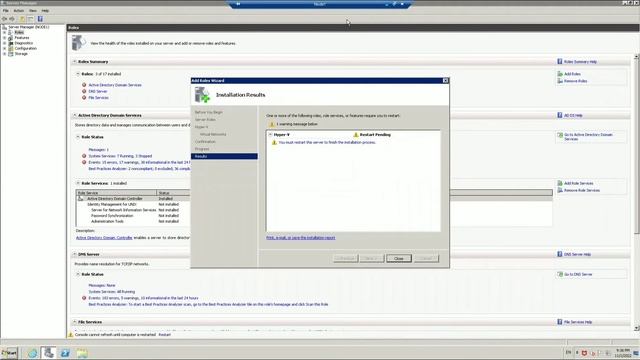640x360 pixels.
Task: Click the DNS Server Help icon
Action: [560, 254]
